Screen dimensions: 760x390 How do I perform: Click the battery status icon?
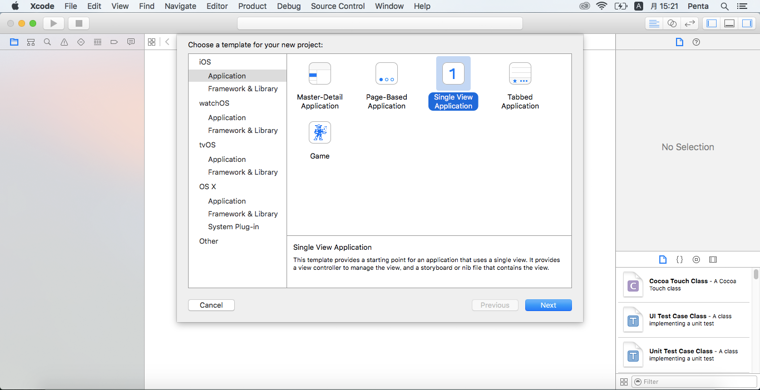pyautogui.click(x=621, y=6)
